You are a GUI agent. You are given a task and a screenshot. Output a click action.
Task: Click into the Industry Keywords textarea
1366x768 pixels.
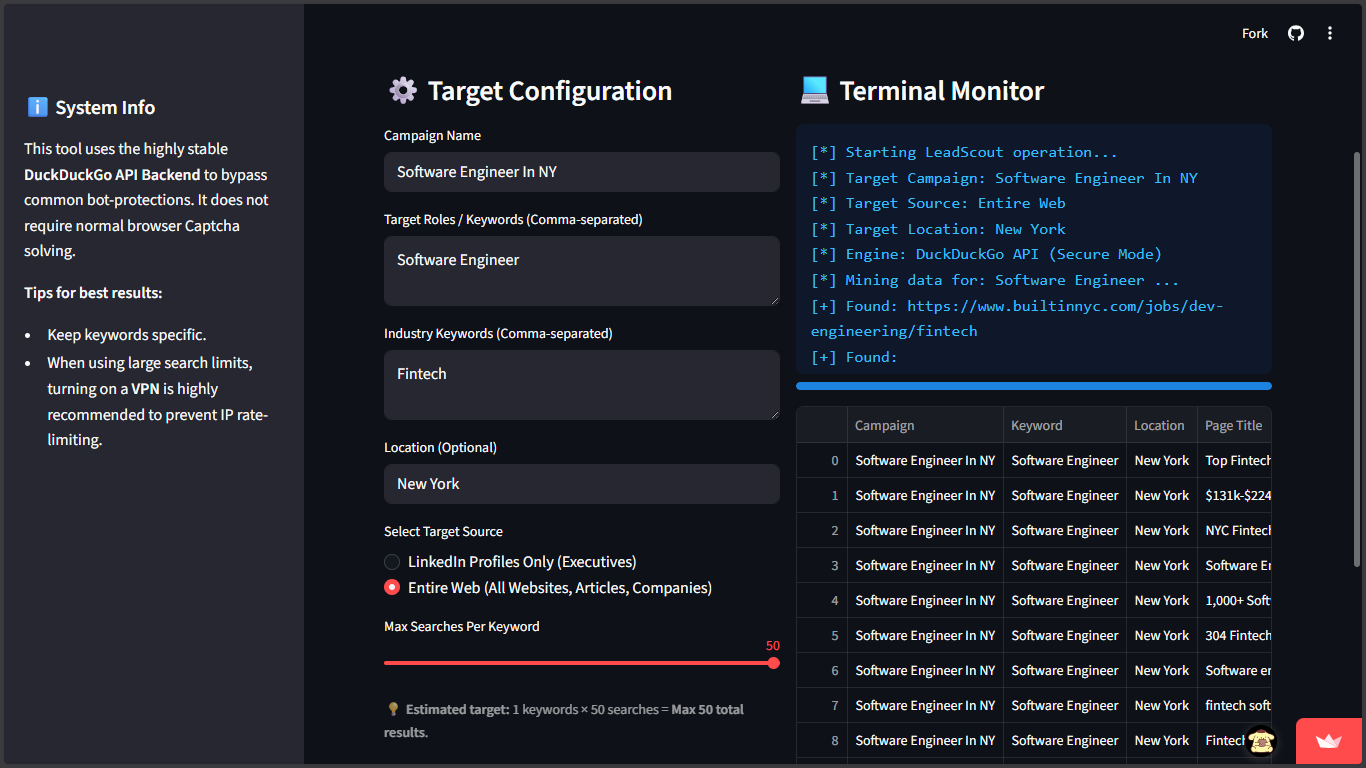[582, 385]
